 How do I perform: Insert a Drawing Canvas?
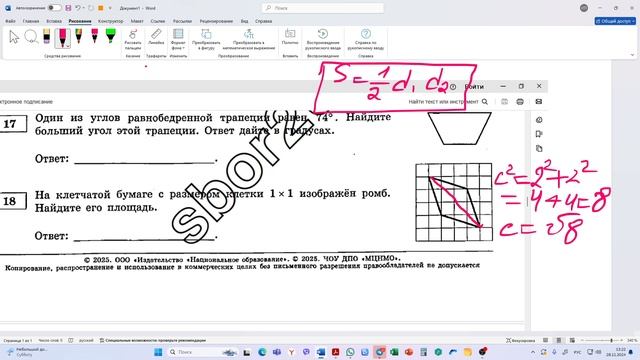point(290,37)
